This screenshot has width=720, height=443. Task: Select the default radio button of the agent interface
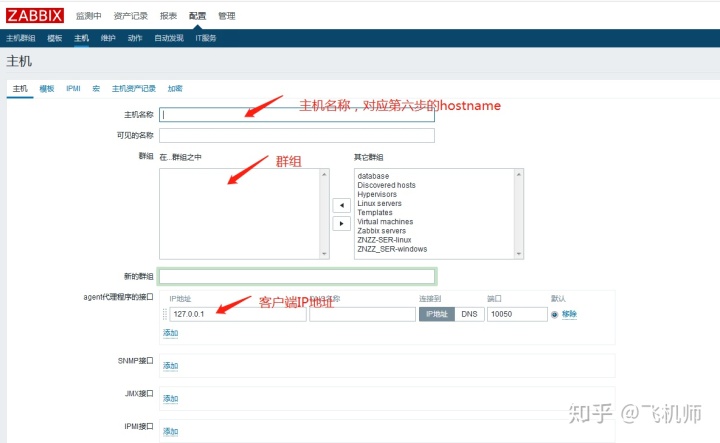(x=554, y=314)
